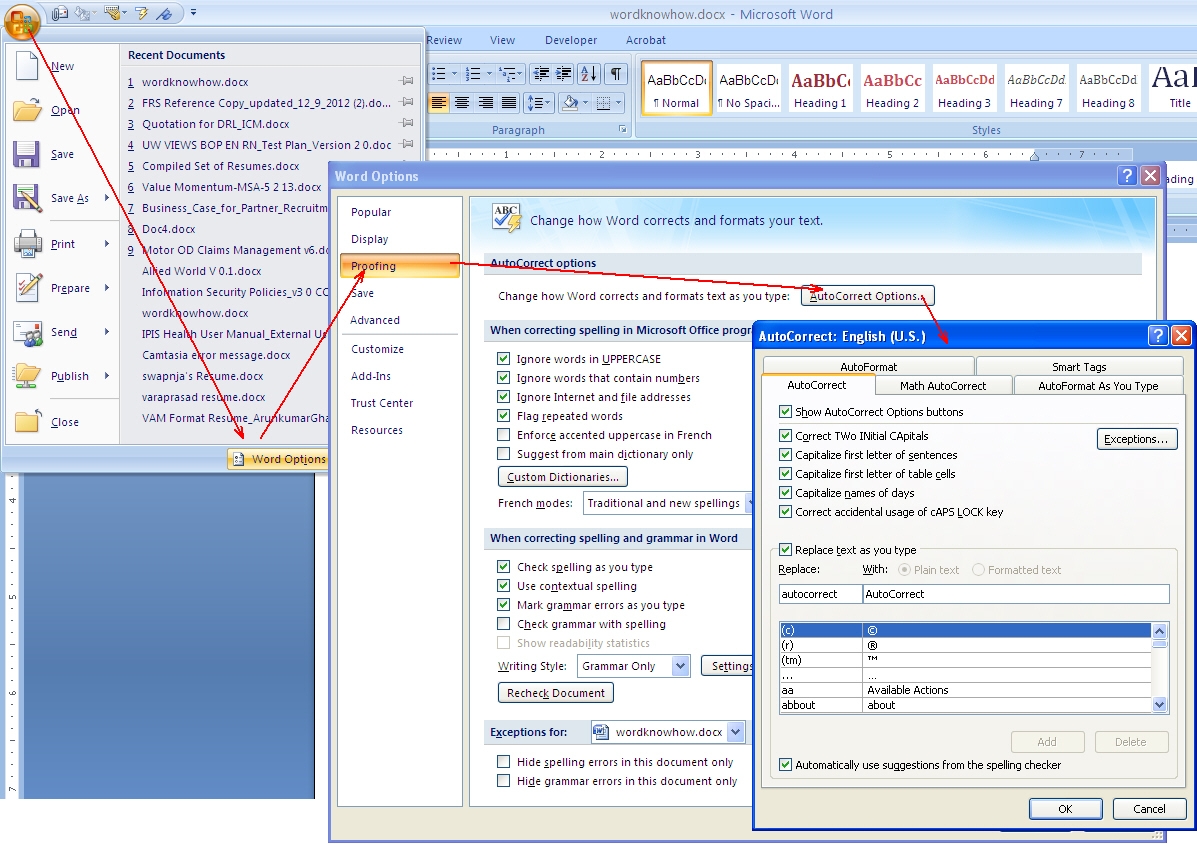
Task: Click the Publish folder icon
Action: [x=27, y=376]
